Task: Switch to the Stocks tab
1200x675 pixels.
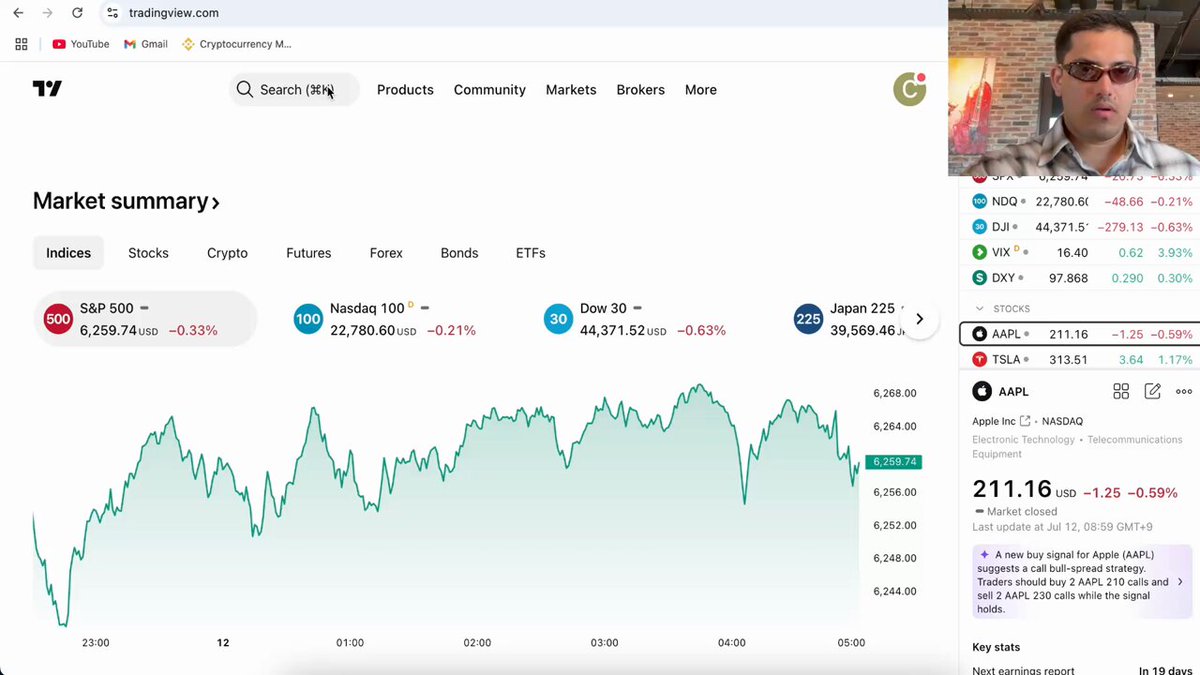Action: click(x=148, y=253)
